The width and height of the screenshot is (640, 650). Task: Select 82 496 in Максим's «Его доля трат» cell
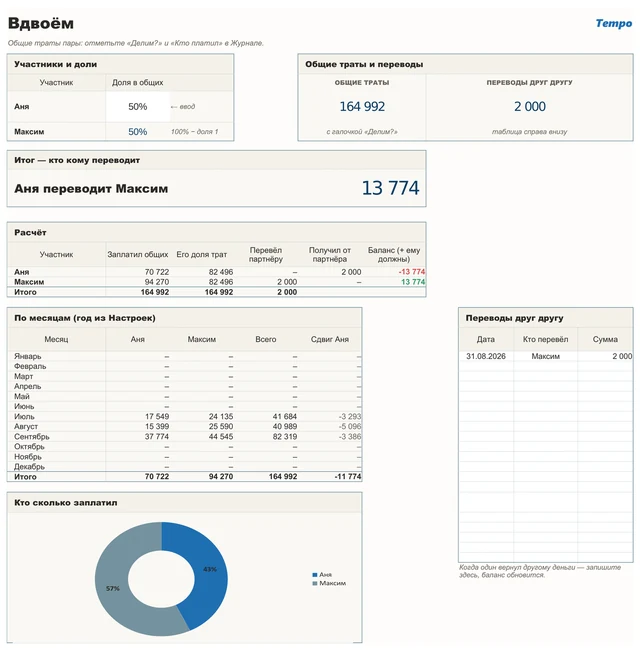pyautogui.click(x=221, y=282)
